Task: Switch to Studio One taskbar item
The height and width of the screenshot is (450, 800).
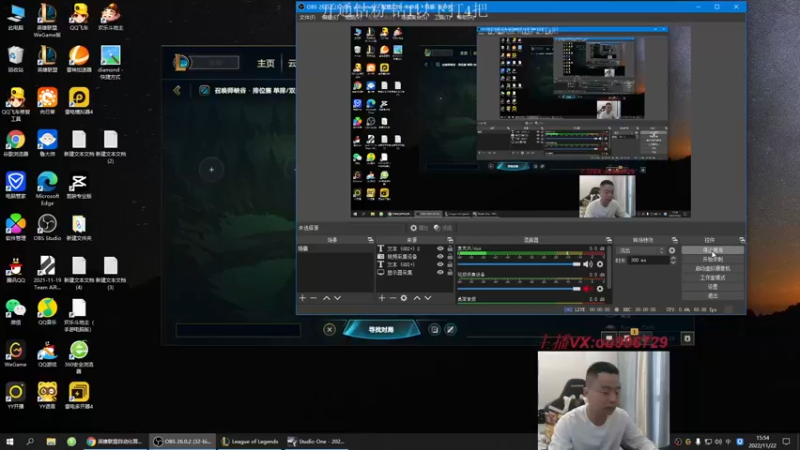Action: click(316, 441)
